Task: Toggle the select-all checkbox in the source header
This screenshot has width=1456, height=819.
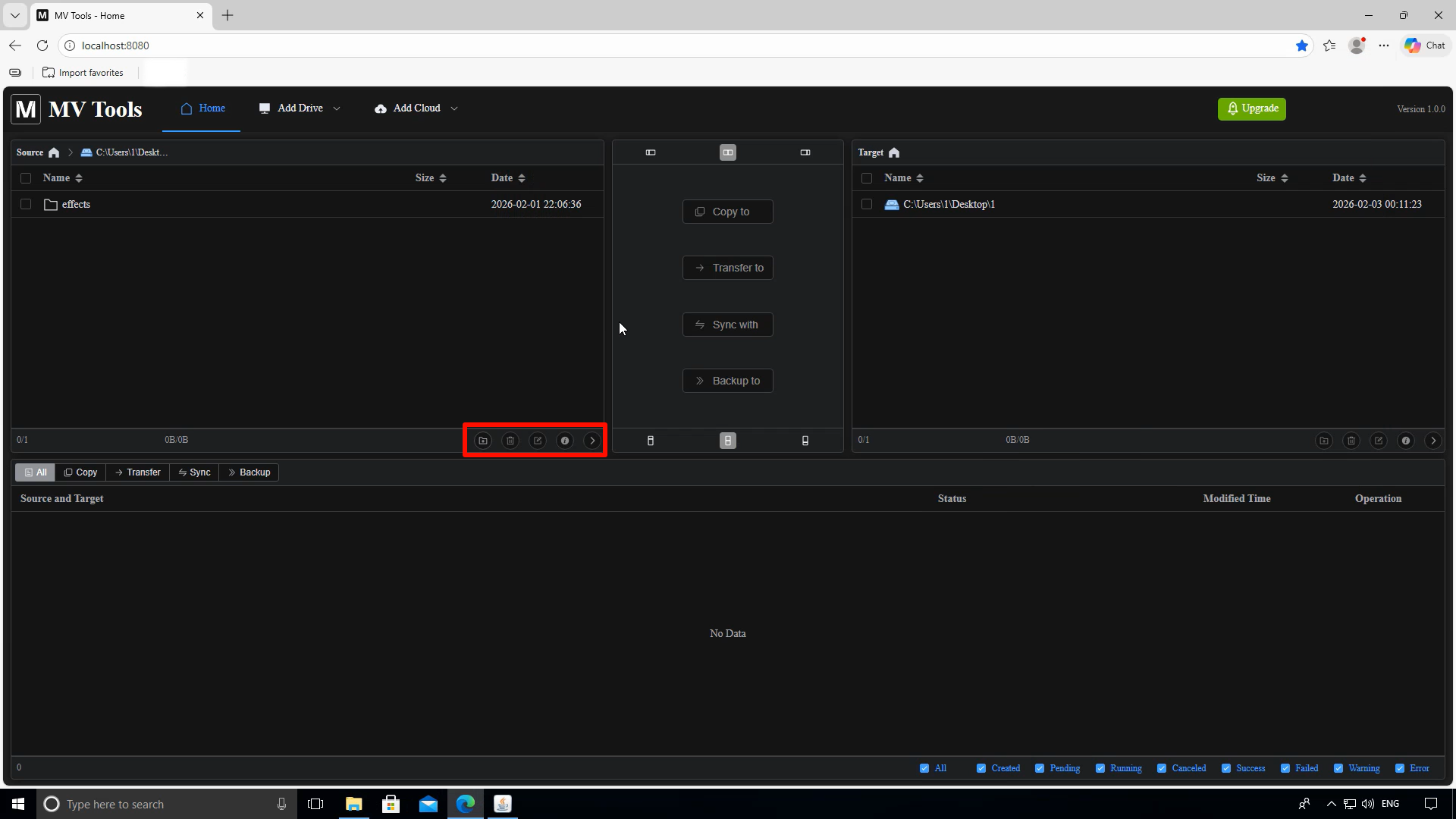Action: (26, 177)
